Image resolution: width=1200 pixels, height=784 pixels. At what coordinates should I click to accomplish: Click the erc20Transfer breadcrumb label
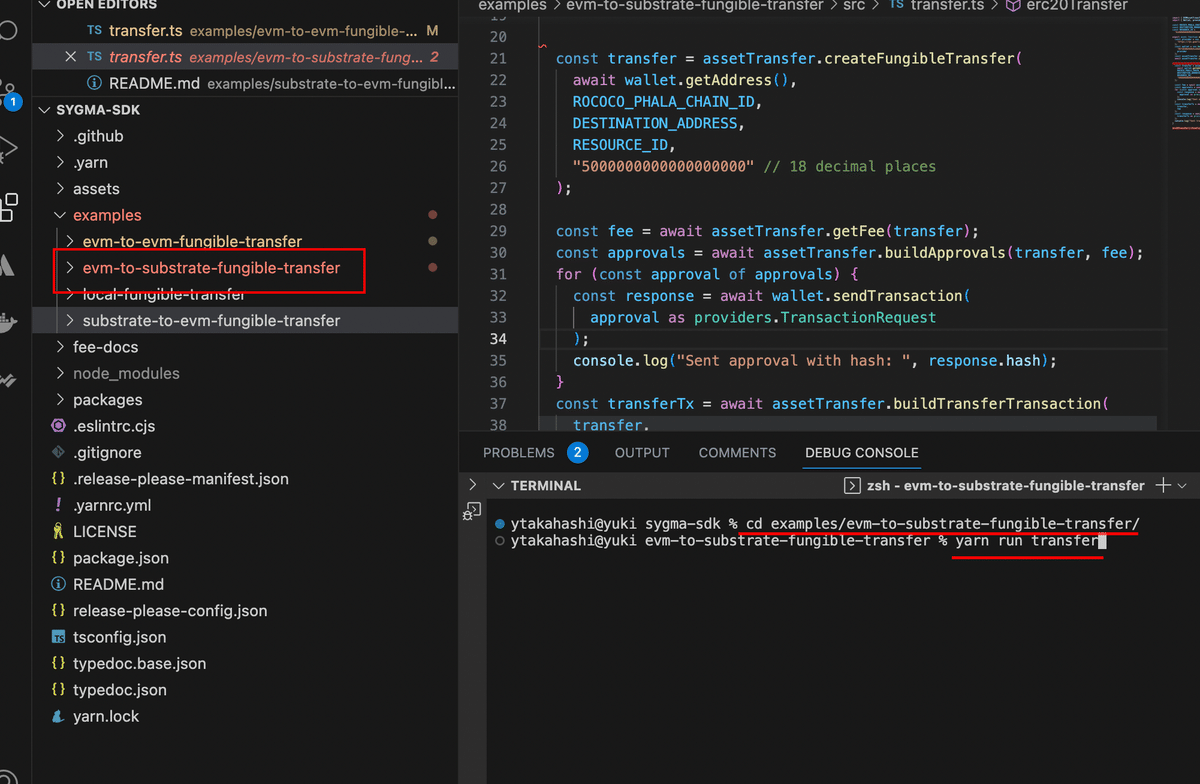(x=1077, y=5)
